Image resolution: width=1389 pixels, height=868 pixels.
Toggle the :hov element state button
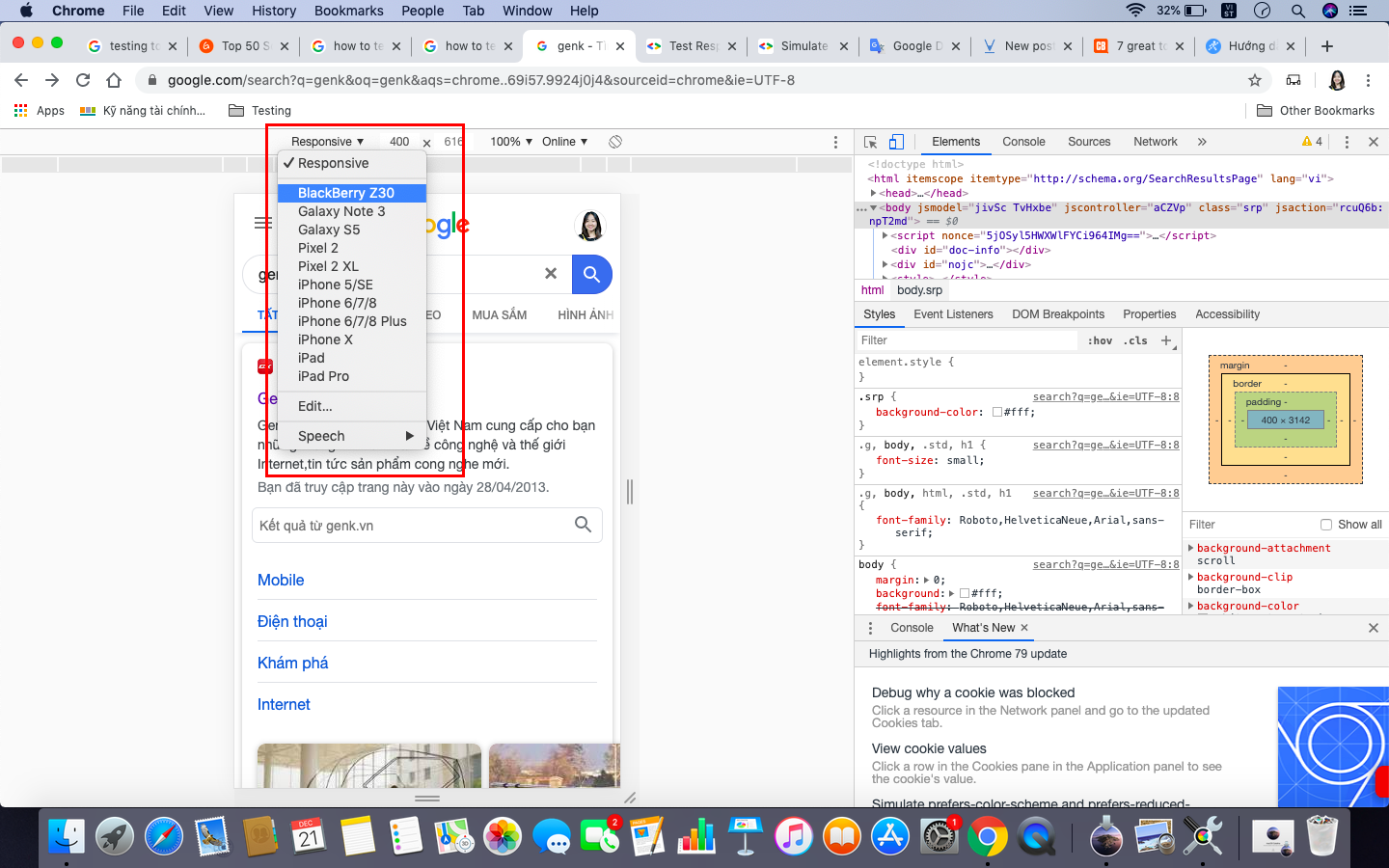[1100, 340]
